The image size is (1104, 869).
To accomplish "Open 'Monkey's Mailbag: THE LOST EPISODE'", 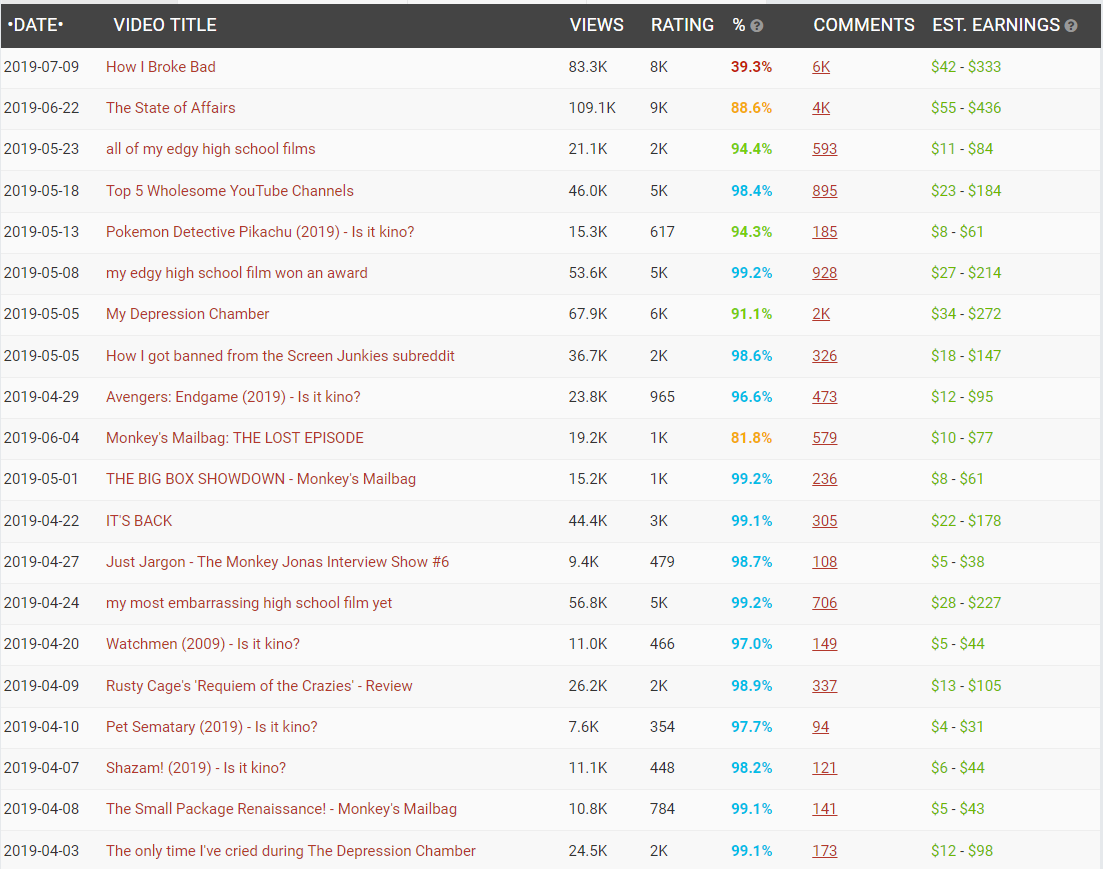I will coord(234,437).
